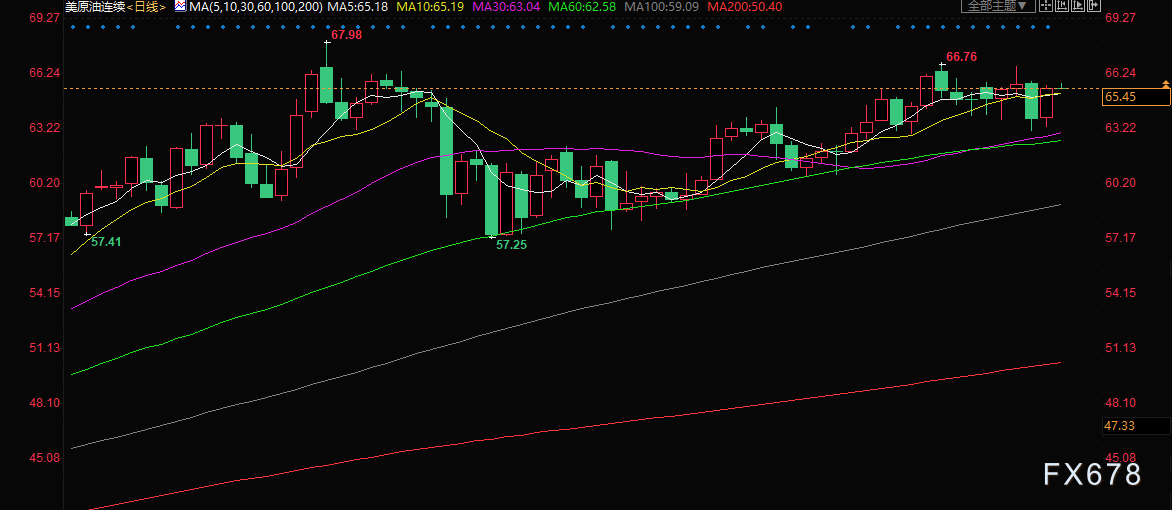Image resolution: width=1172 pixels, height=510 pixels.
Task: Change the <日线> period selector
Action: pos(148,7)
